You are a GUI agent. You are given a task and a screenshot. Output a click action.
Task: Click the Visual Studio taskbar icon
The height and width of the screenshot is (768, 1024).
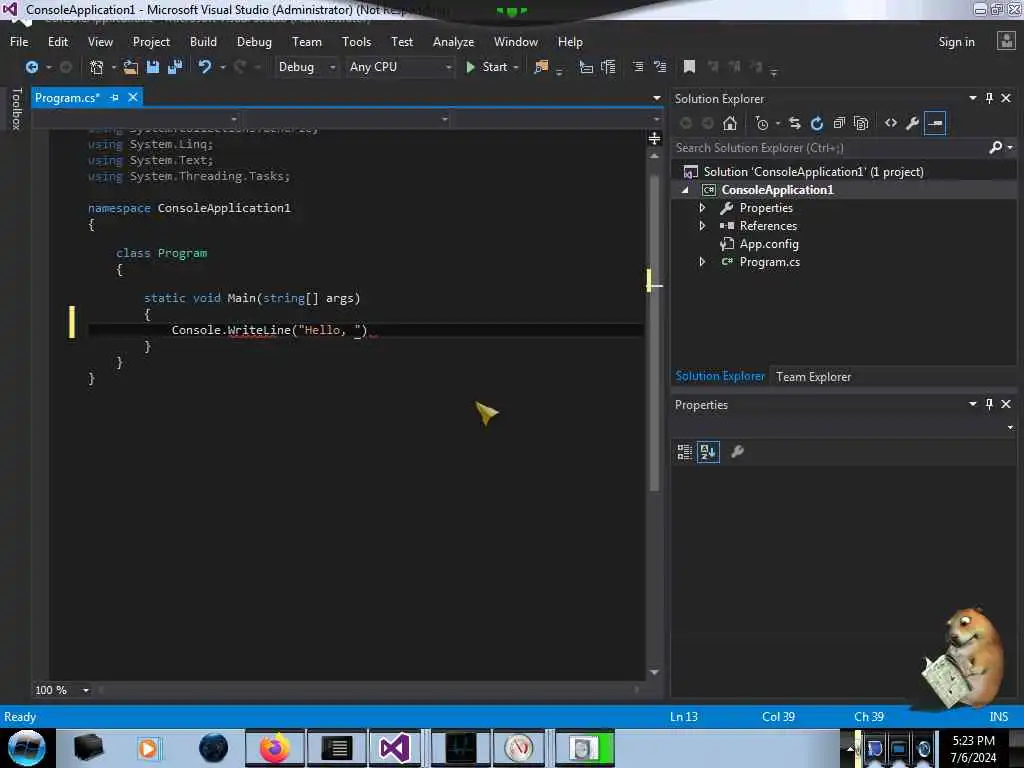coord(394,748)
